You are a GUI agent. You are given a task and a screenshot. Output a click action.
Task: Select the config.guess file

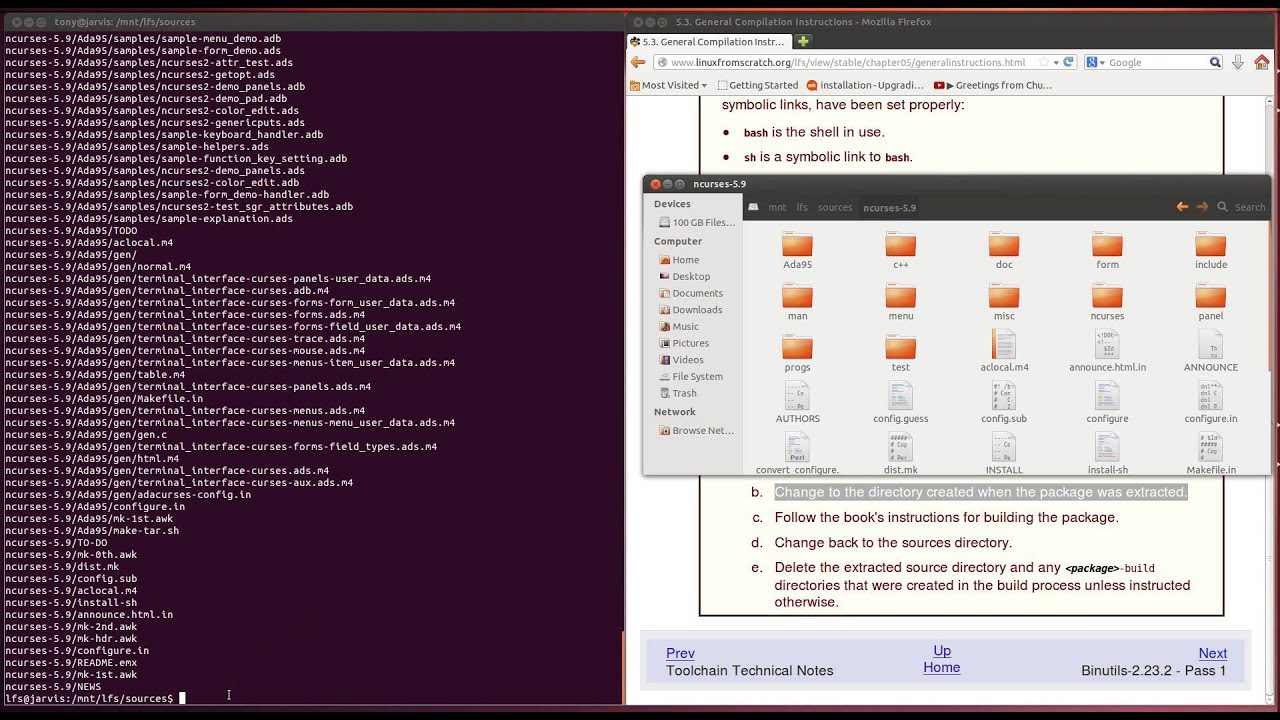coord(900,402)
